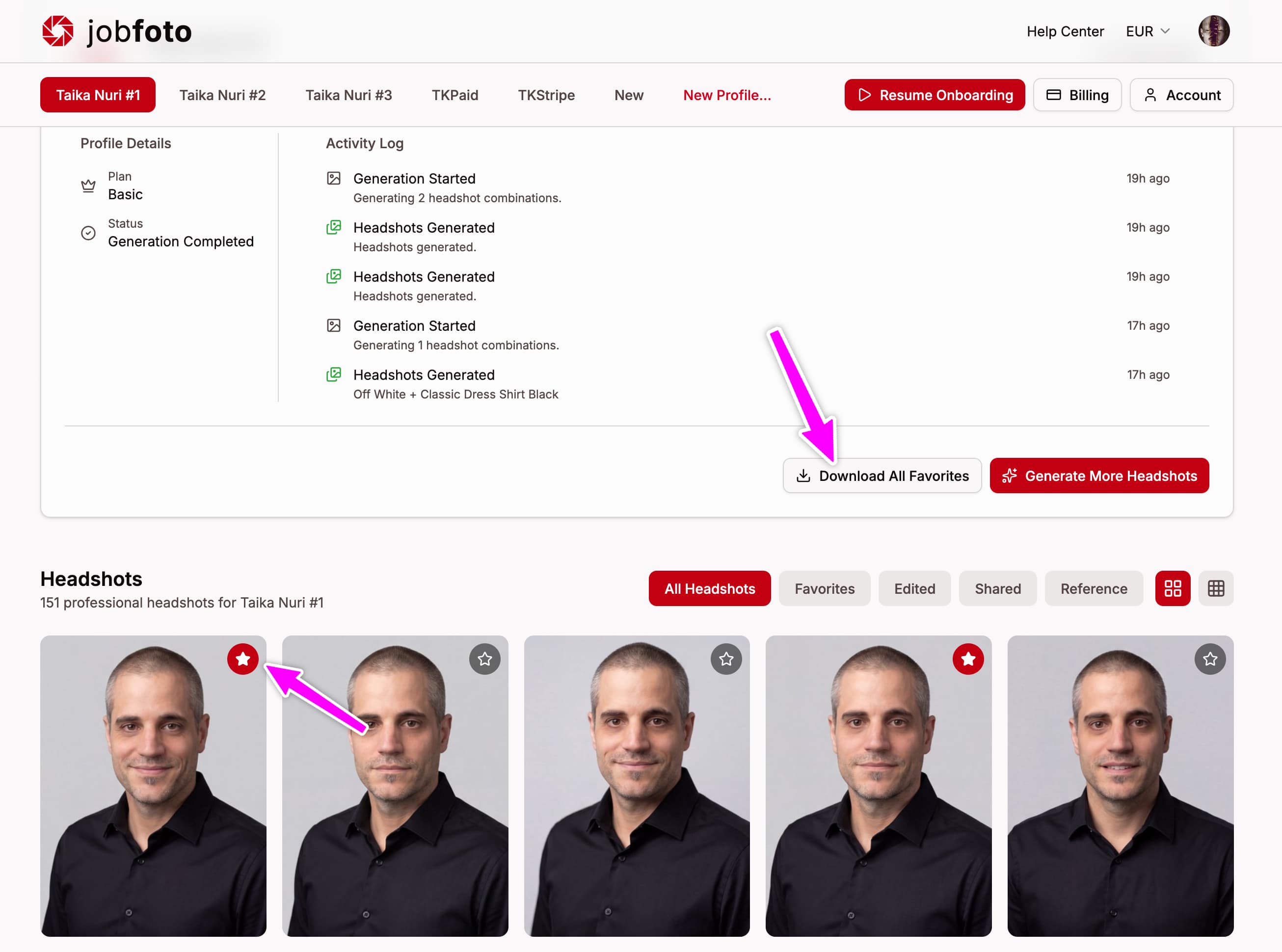Click green icon of the 17h ago Headshots Generated
This screenshot has height=952, width=1282.
[334, 374]
